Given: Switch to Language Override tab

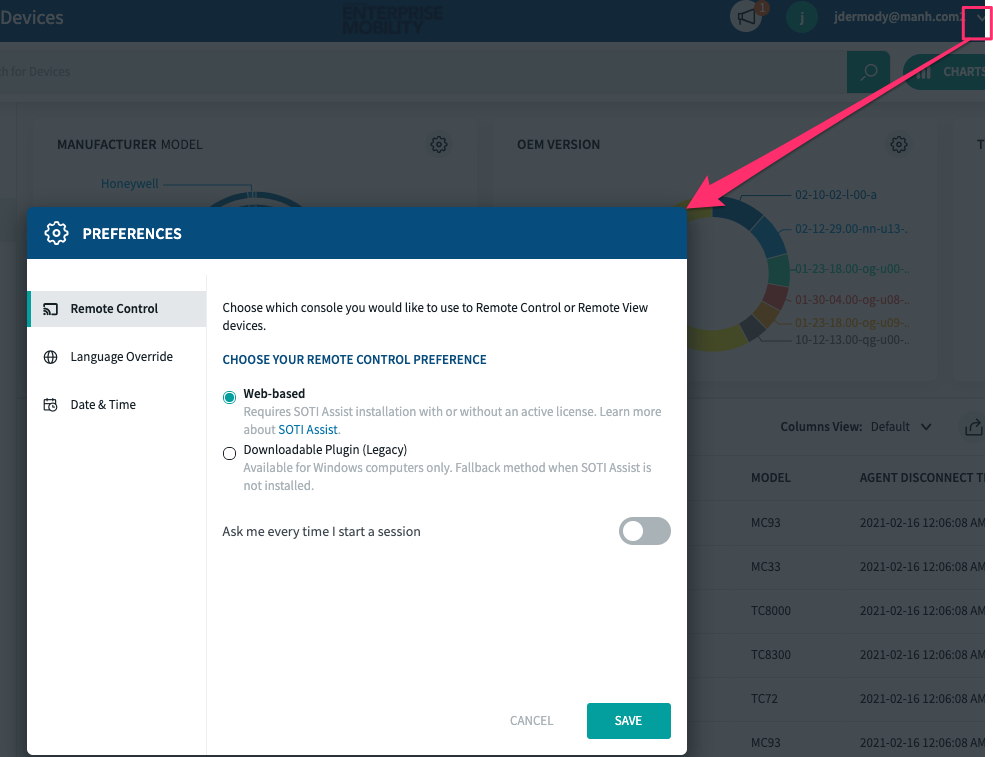Looking at the screenshot, I should pyautogui.click(x=121, y=357).
